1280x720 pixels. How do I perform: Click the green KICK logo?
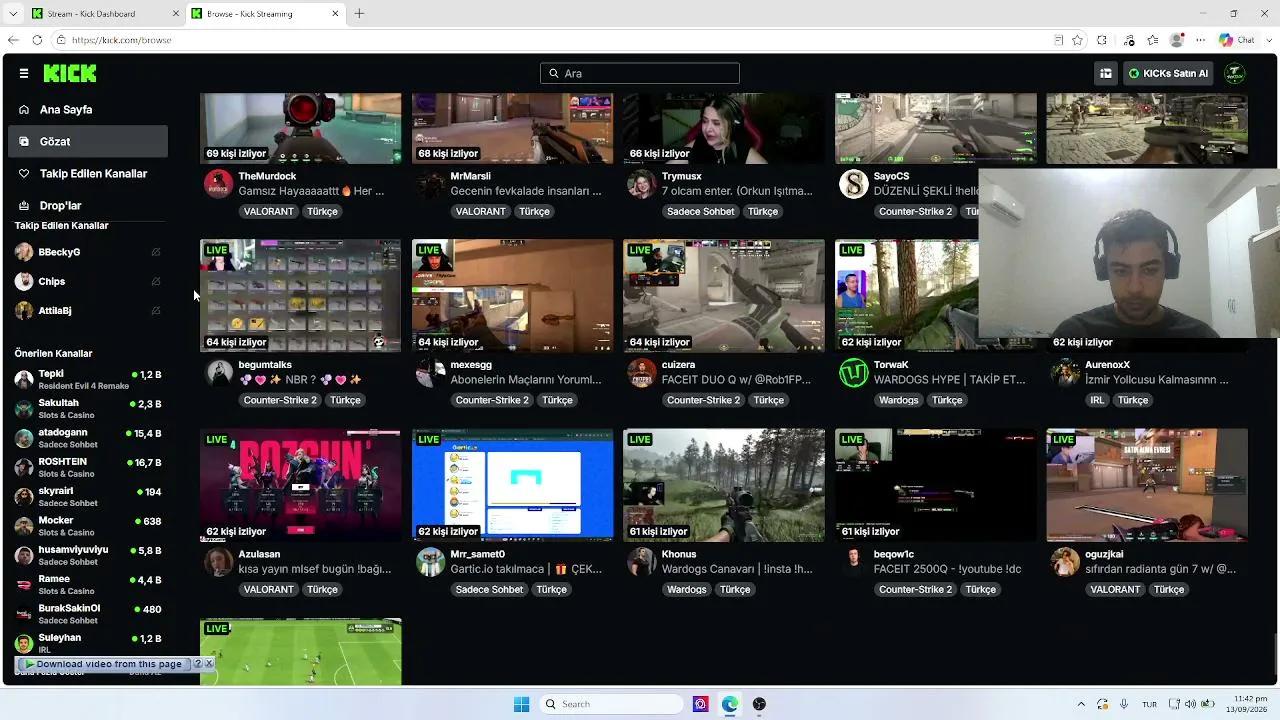70,73
